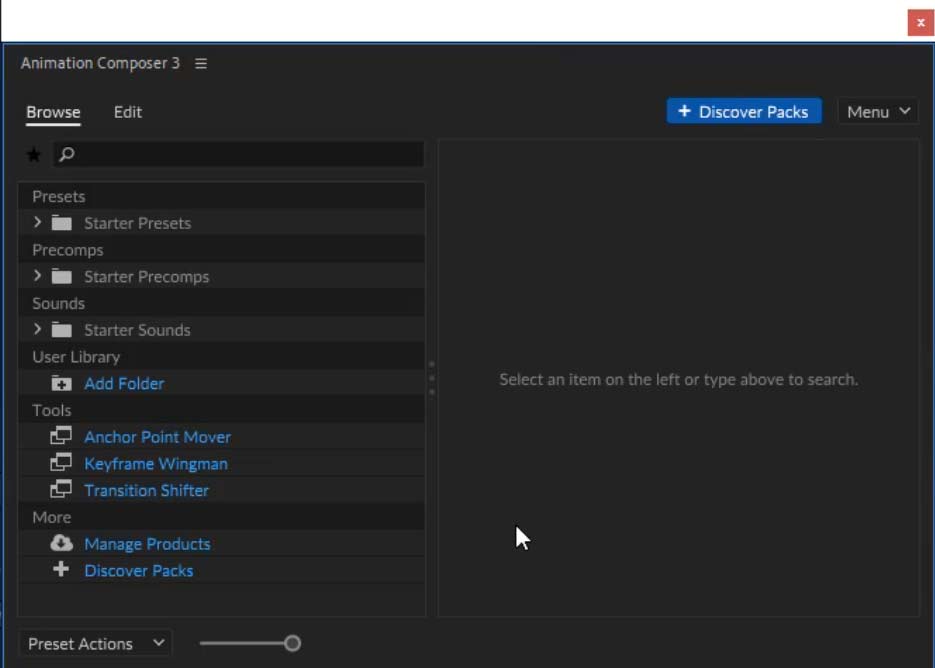Image resolution: width=935 pixels, height=668 pixels.
Task: Select the Starter Precomps tree row text
Action: [147, 277]
